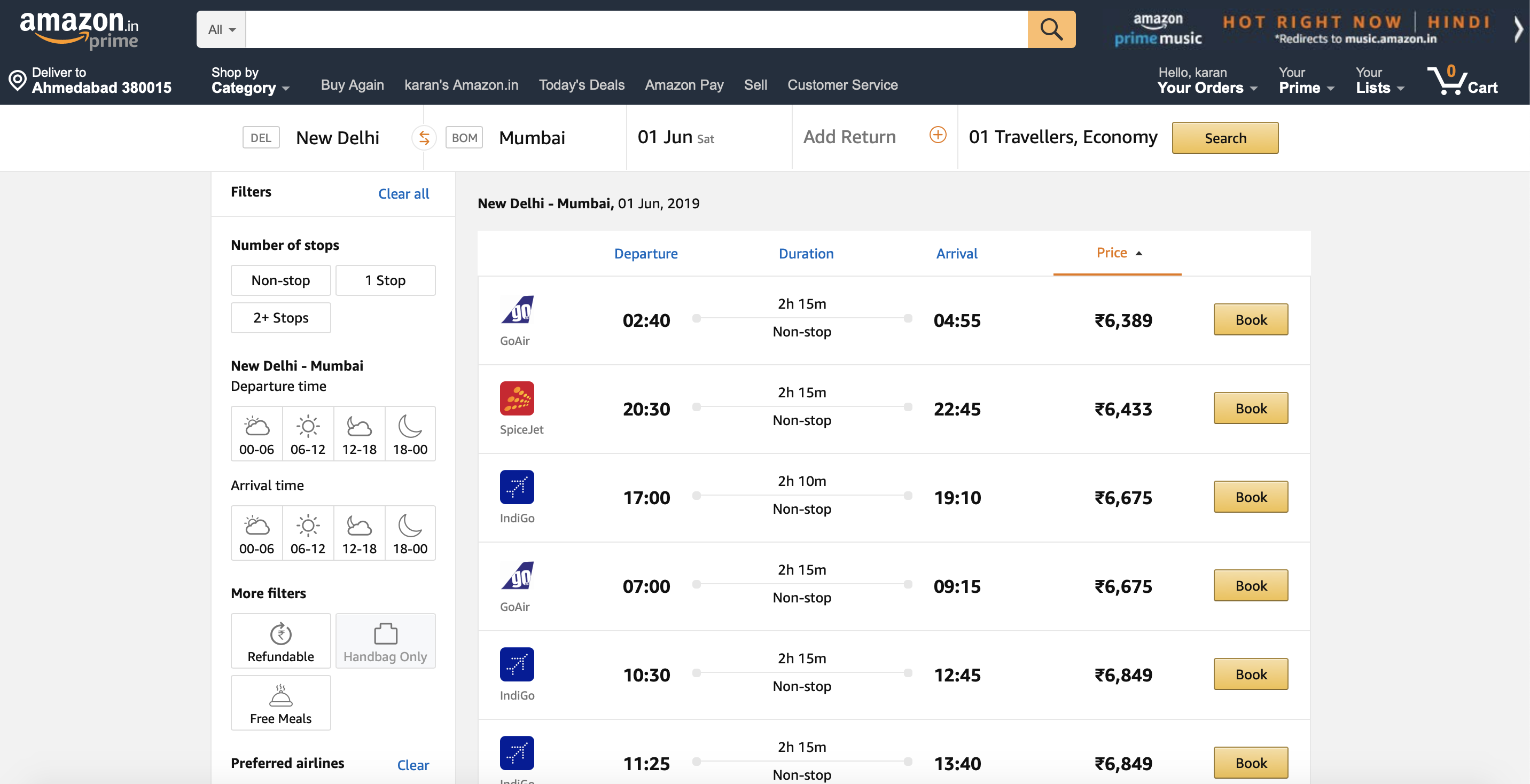The image size is (1530, 784).
Task: Click the swap cities arrow icon
Action: pos(424,137)
